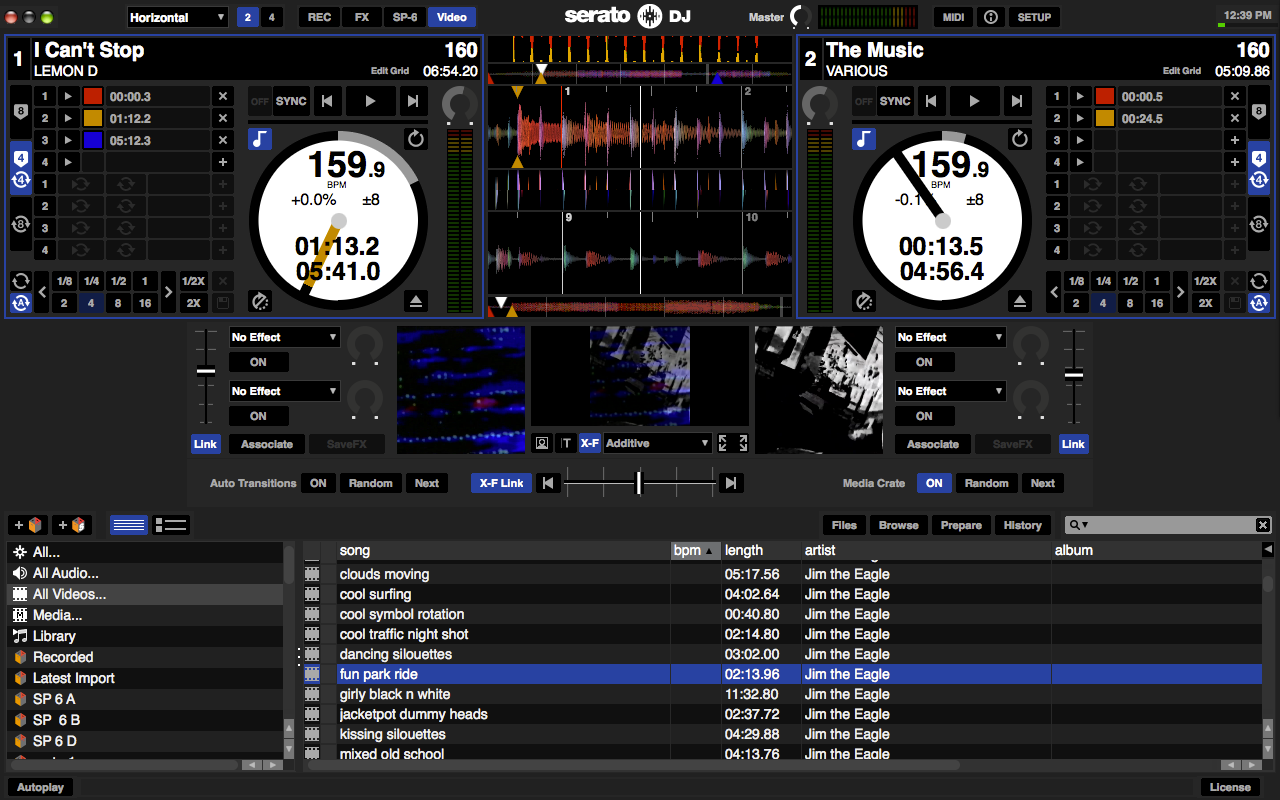Open the SP-6 sampler tab
Viewport: 1280px width, 800px height.
(x=405, y=17)
